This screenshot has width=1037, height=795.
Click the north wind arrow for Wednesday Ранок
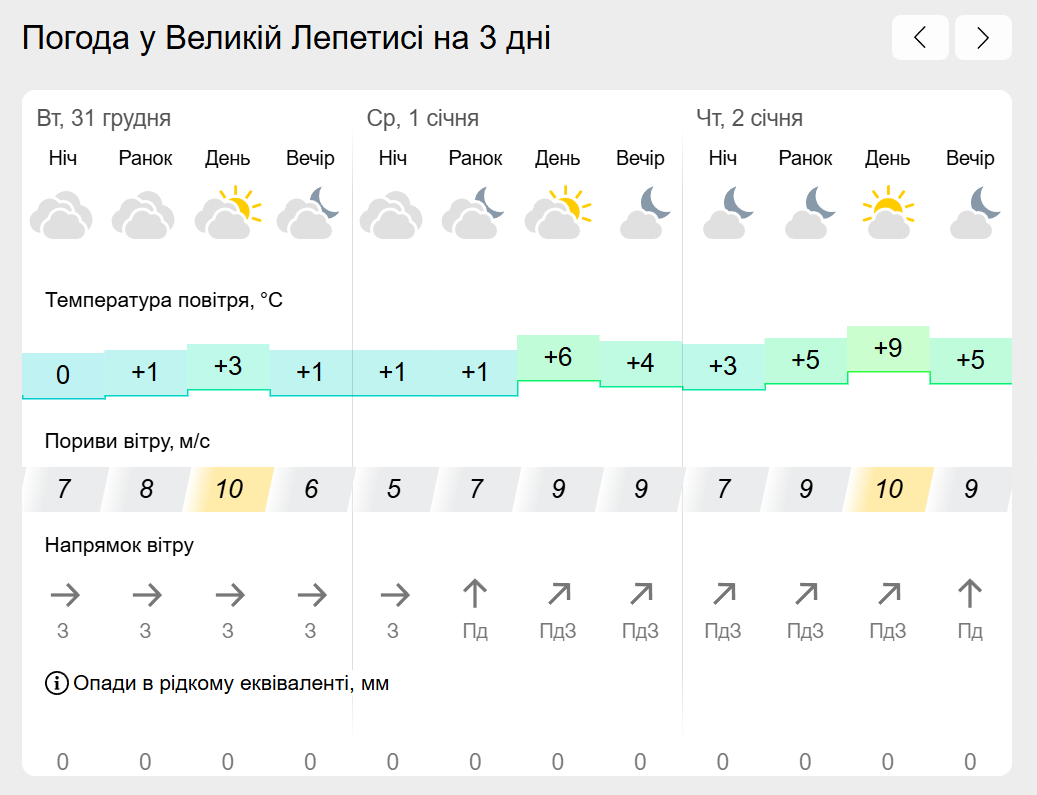(x=475, y=594)
